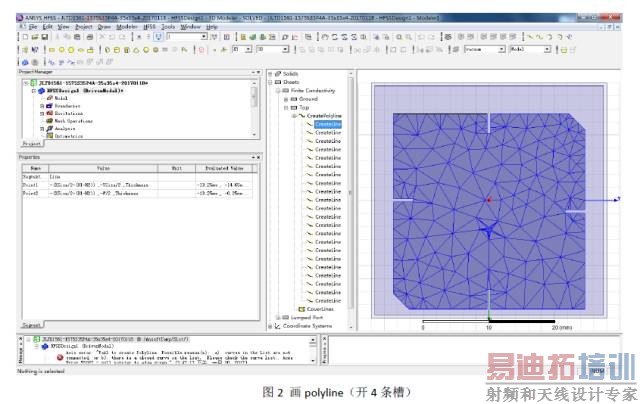This screenshot has width=640, height=404.
Task: Collapse the Top sheet node
Action: click(x=286, y=108)
